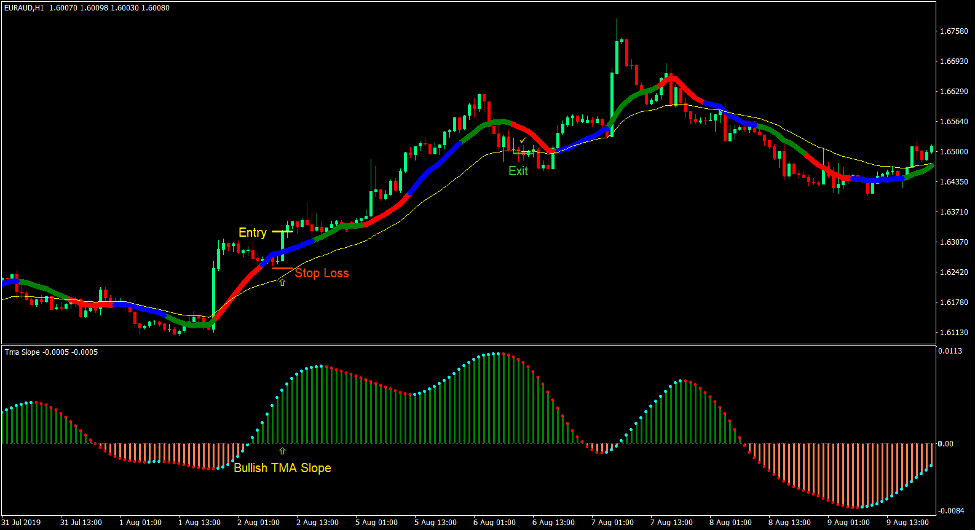This screenshot has width=977, height=531.
Task: Click the yellow Entry horizontal line marker
Action: (279, 232)
